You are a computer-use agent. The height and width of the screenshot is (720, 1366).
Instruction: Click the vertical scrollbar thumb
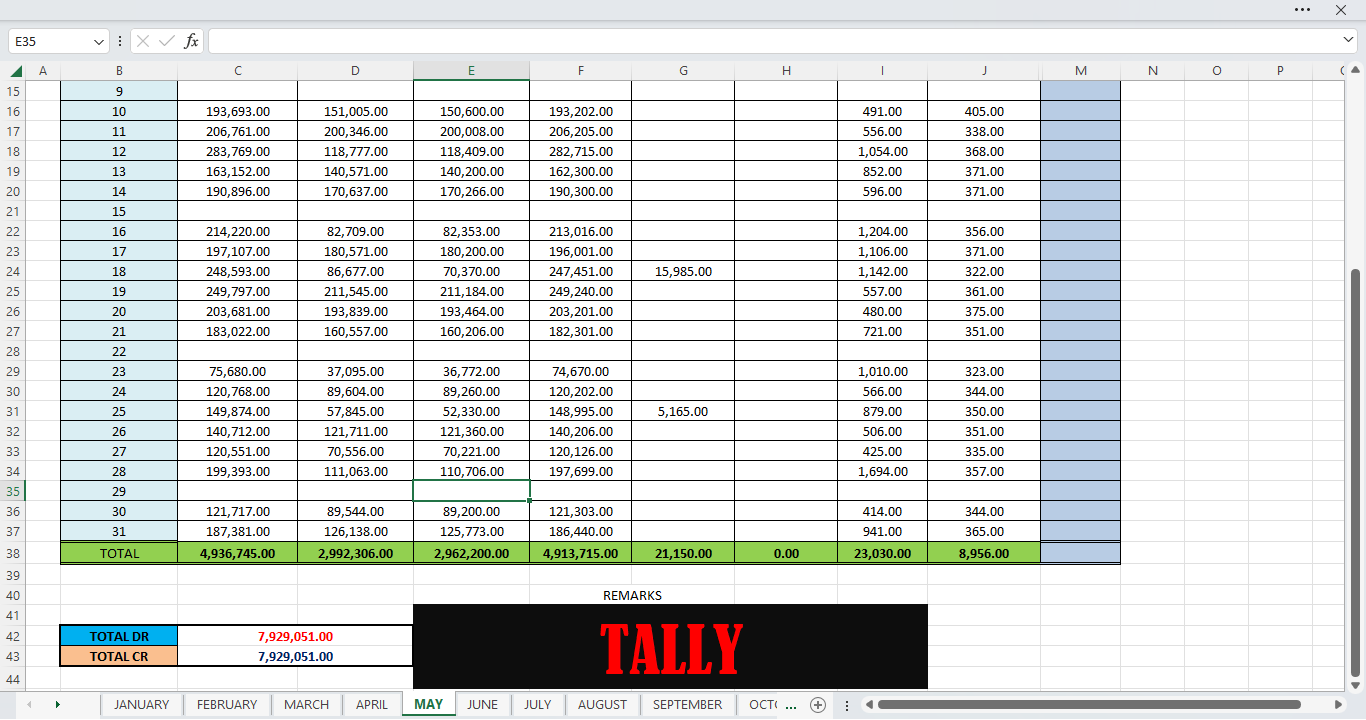(1356, 471)
